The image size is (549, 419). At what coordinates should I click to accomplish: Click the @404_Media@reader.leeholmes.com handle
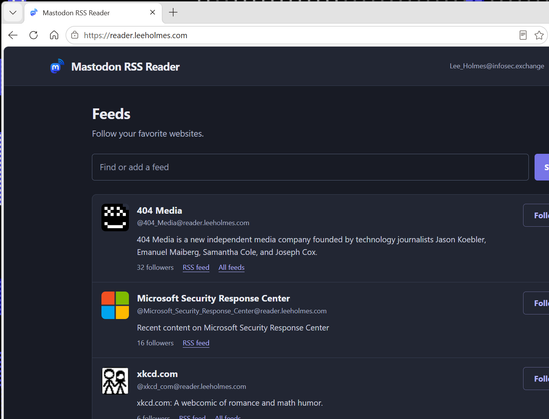coord(193,223)
